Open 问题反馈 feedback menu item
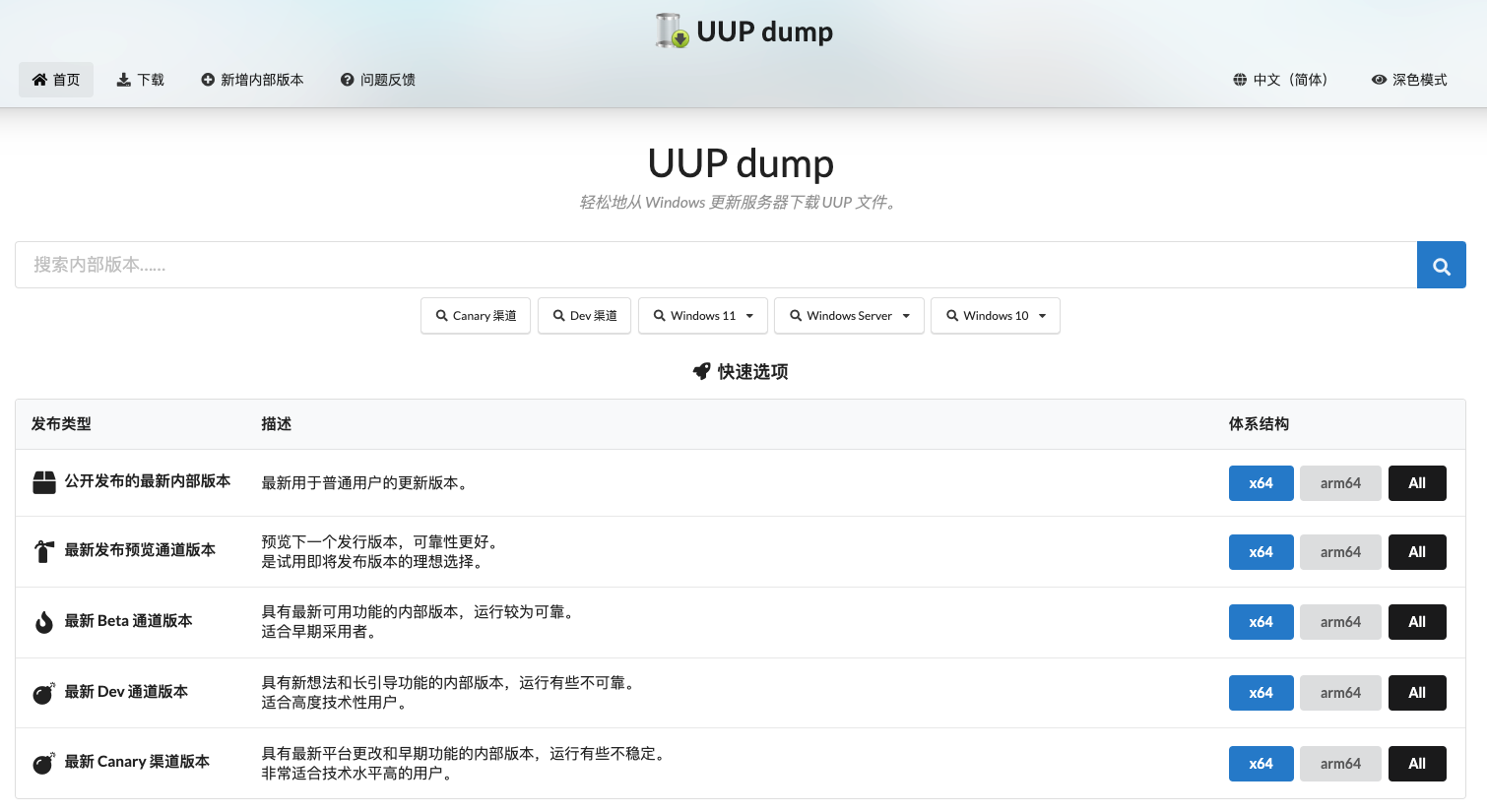This screenshot has height=812, width=1487. coord(378,80)
